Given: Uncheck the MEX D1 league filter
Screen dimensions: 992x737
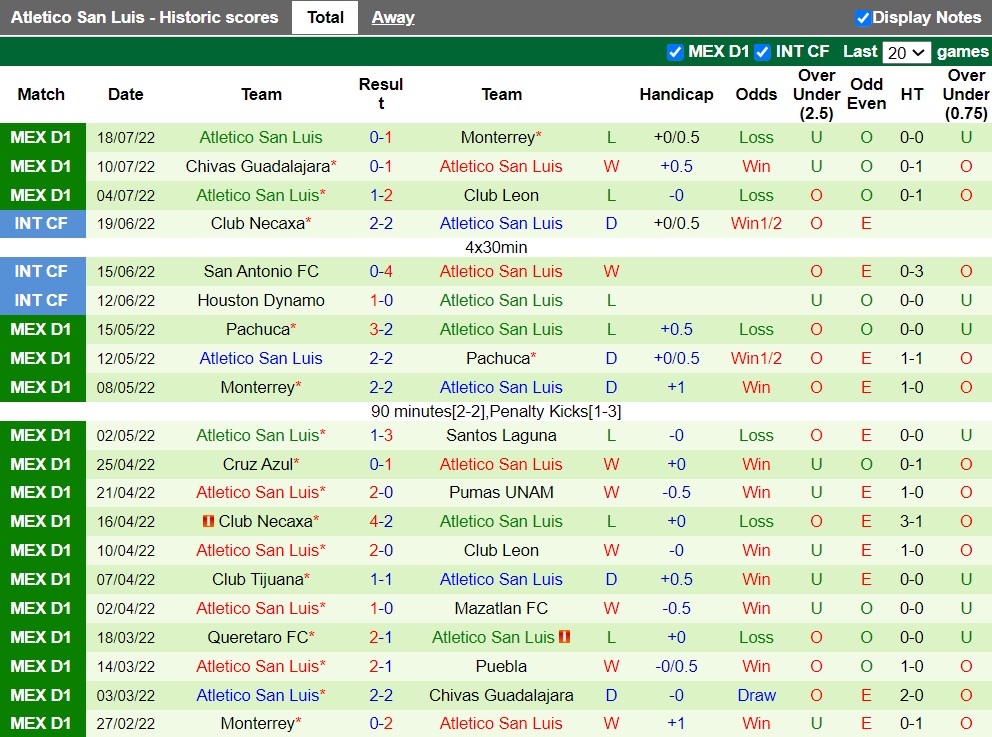Looking at the screenshot, I should coord(675,52).
